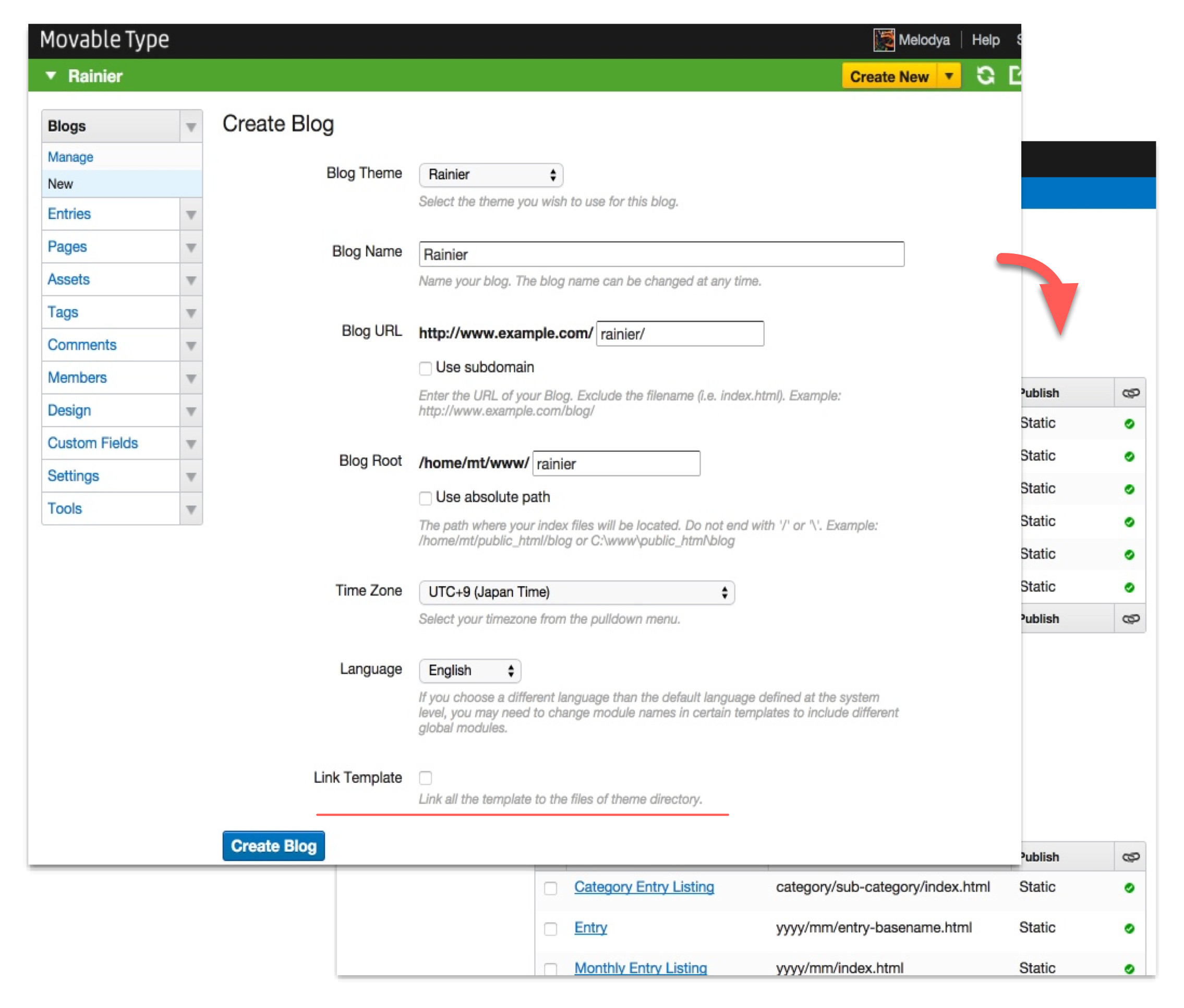Image resolution: width=1184 pixels, height=1008 pixels.
Task: Enable the Use subdomain checkbox
Action: (x=425, y=368)
